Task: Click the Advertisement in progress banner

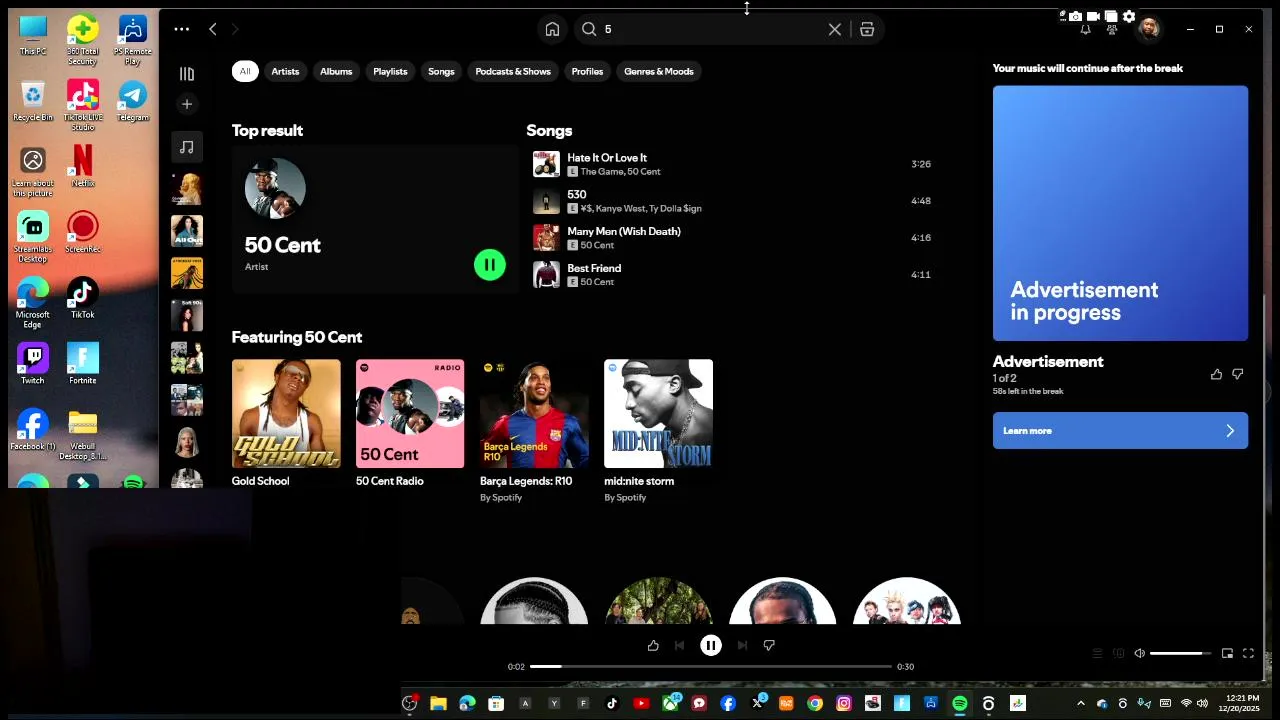Action: (x=1120, y=213)
